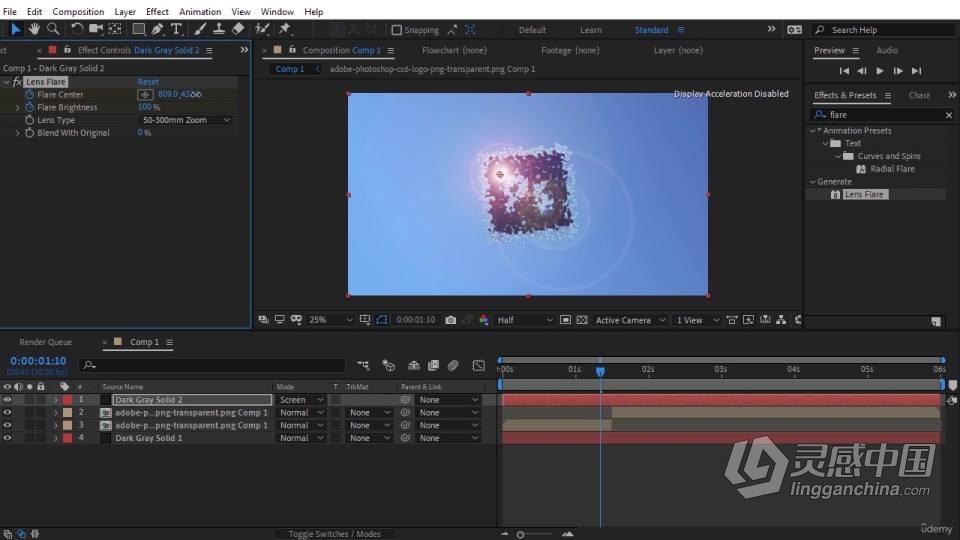The image size is (960, 540).
Task: Click Toggle Switches / Modes button
Action: pos(334,534)
